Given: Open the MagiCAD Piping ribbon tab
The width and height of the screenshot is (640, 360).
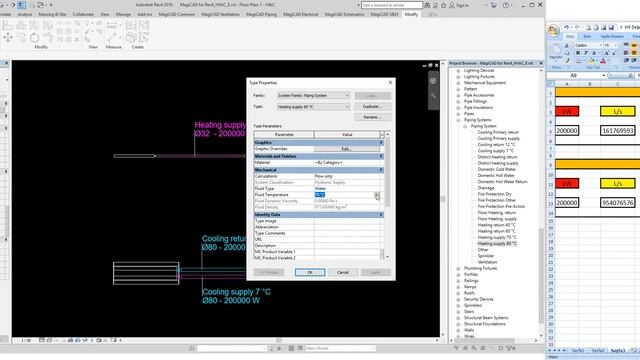Looking at the screenshot, I should click(x=261, y=14).
